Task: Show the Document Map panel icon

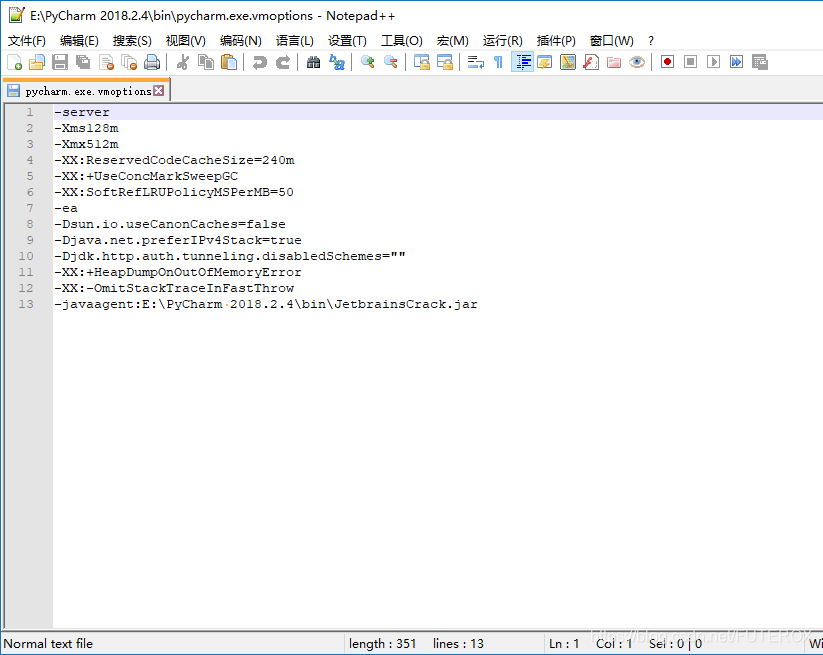Action: click(568, 62)
